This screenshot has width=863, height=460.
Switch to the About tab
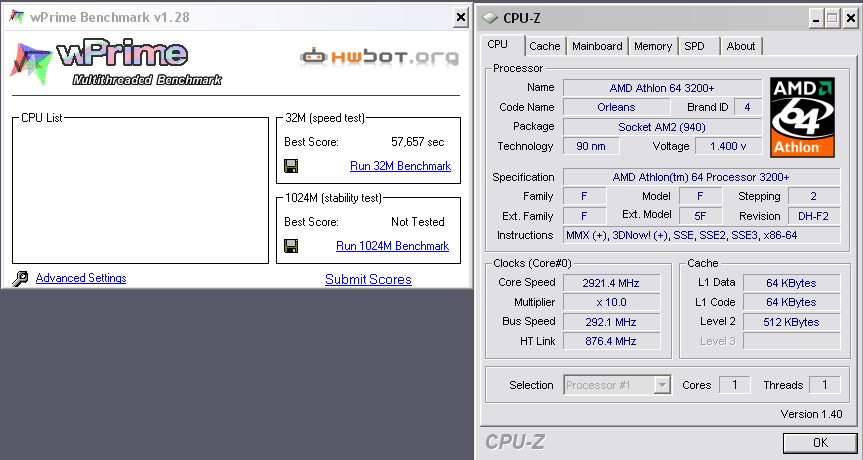click(741, 46)
